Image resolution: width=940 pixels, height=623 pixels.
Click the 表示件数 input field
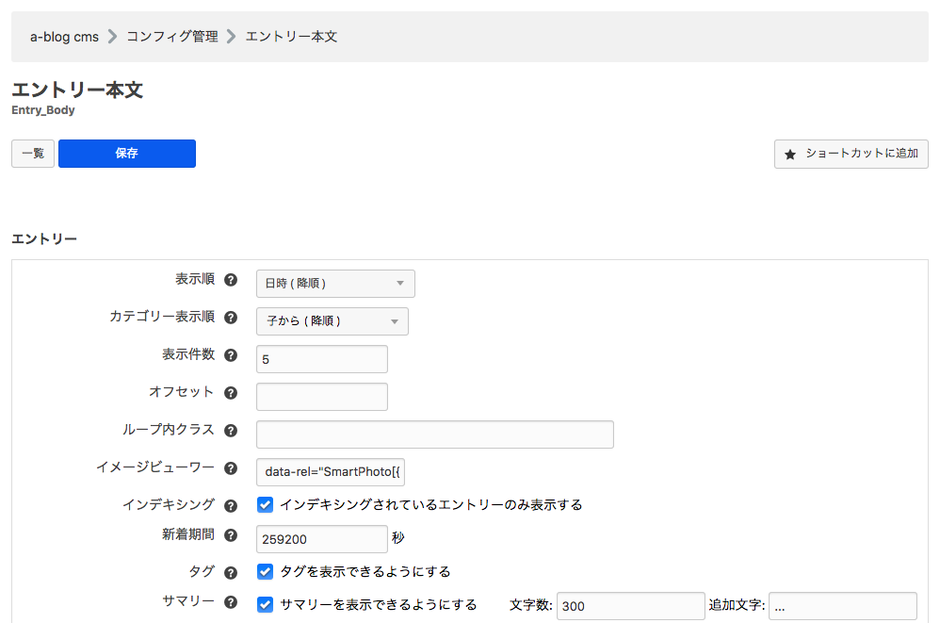(321, 359)
